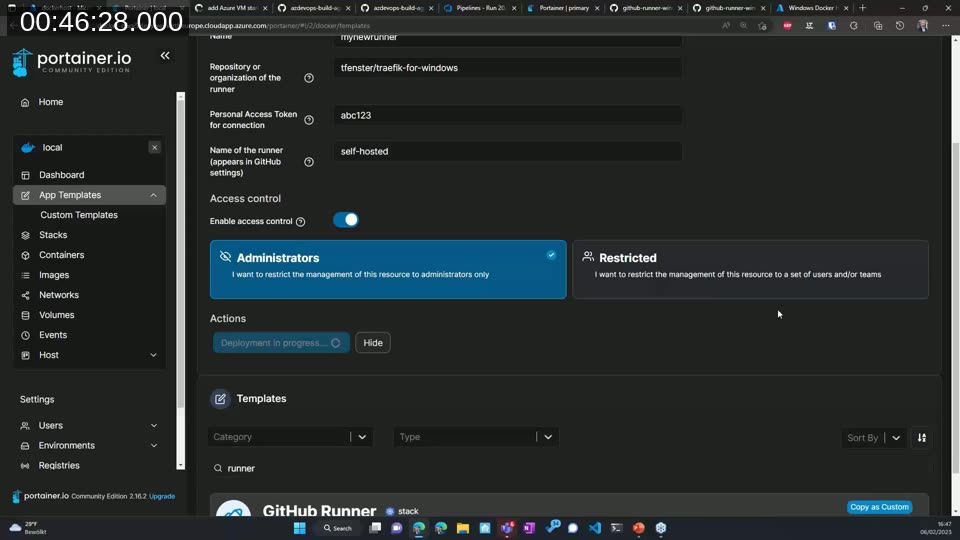Click the Dashboard icon in sidebar
Screen dimensions: 960x540
click(25, 175)
